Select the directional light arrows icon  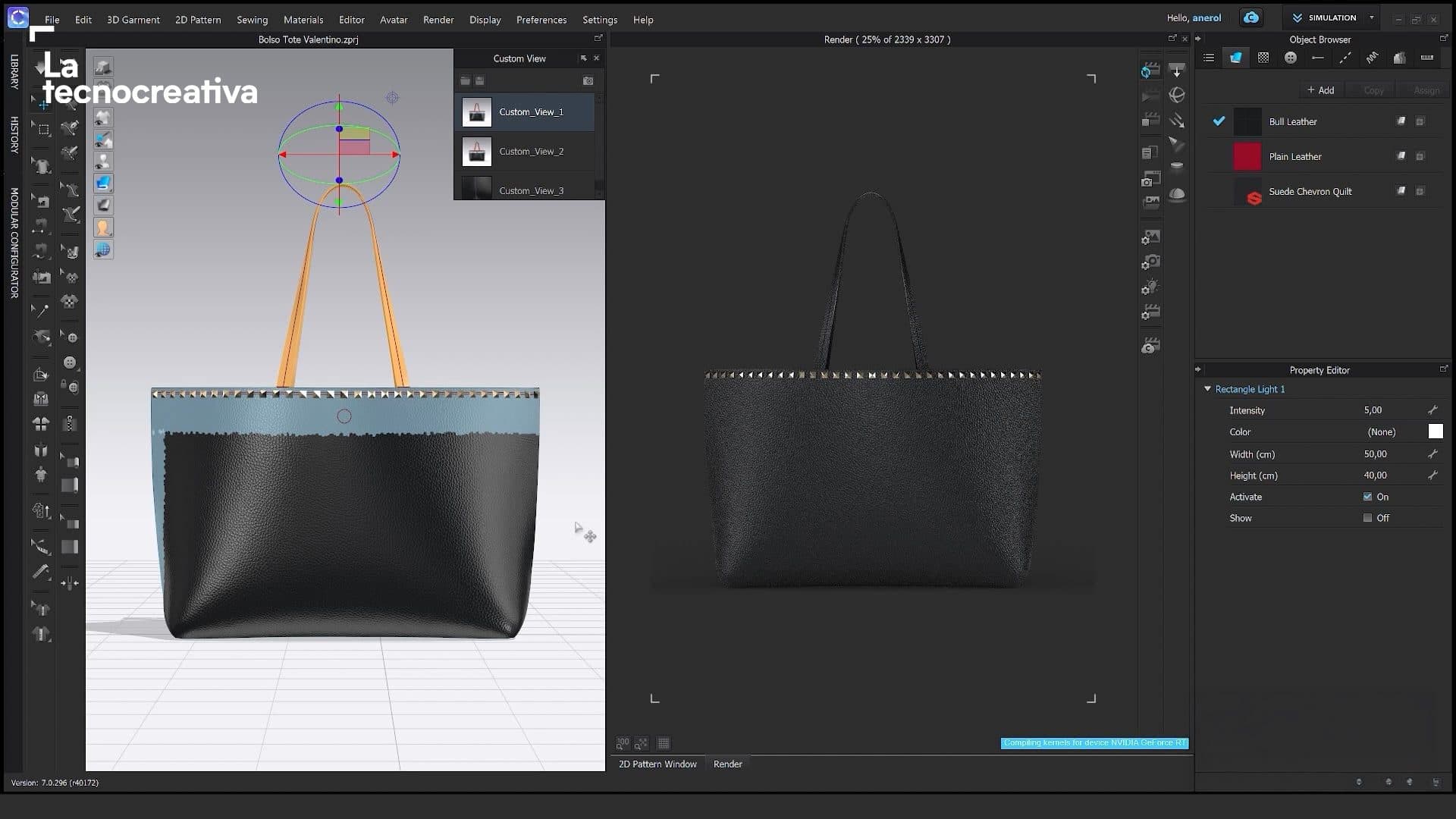point(1177,120)
